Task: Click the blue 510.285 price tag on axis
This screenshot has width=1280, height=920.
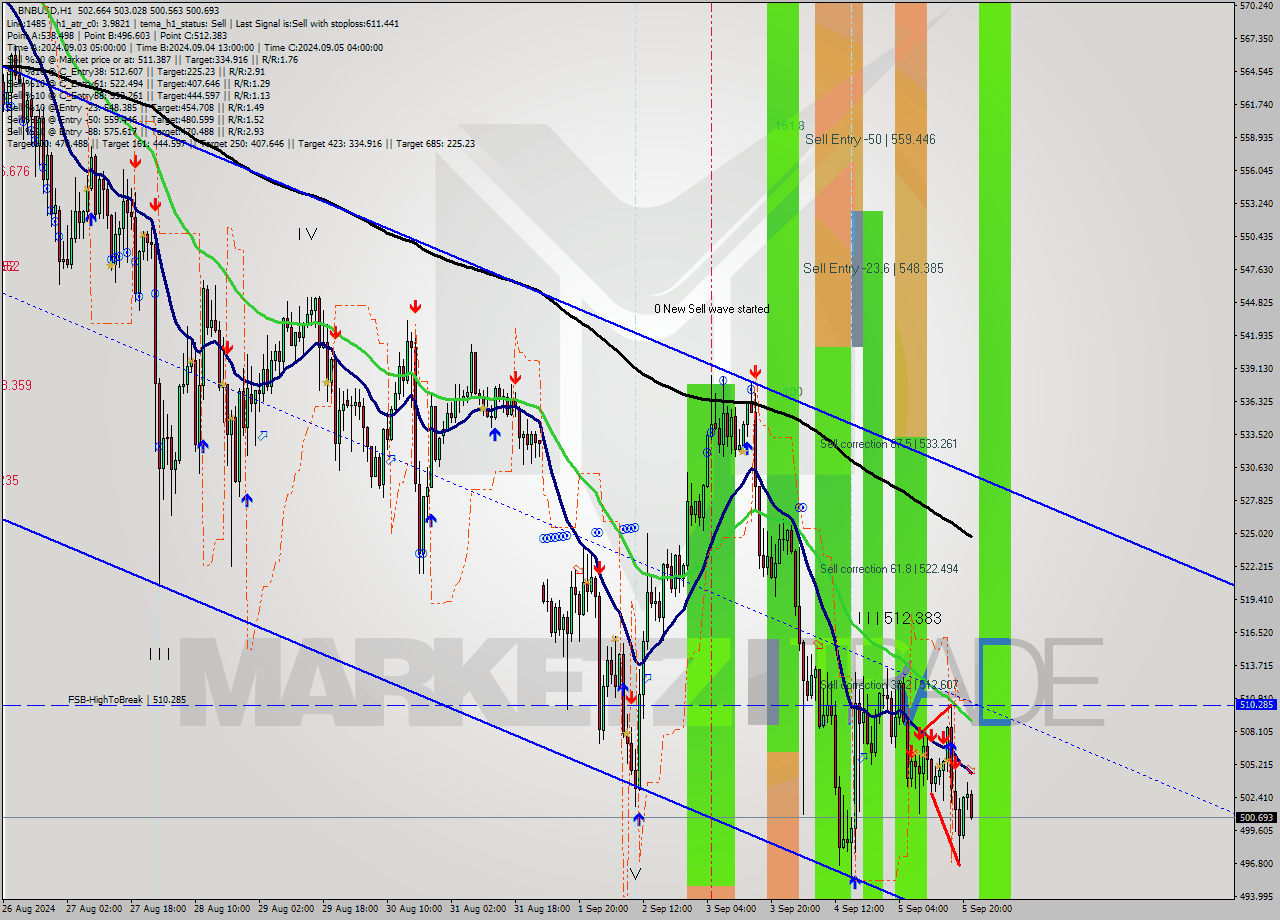Action: click(1256, 705)
